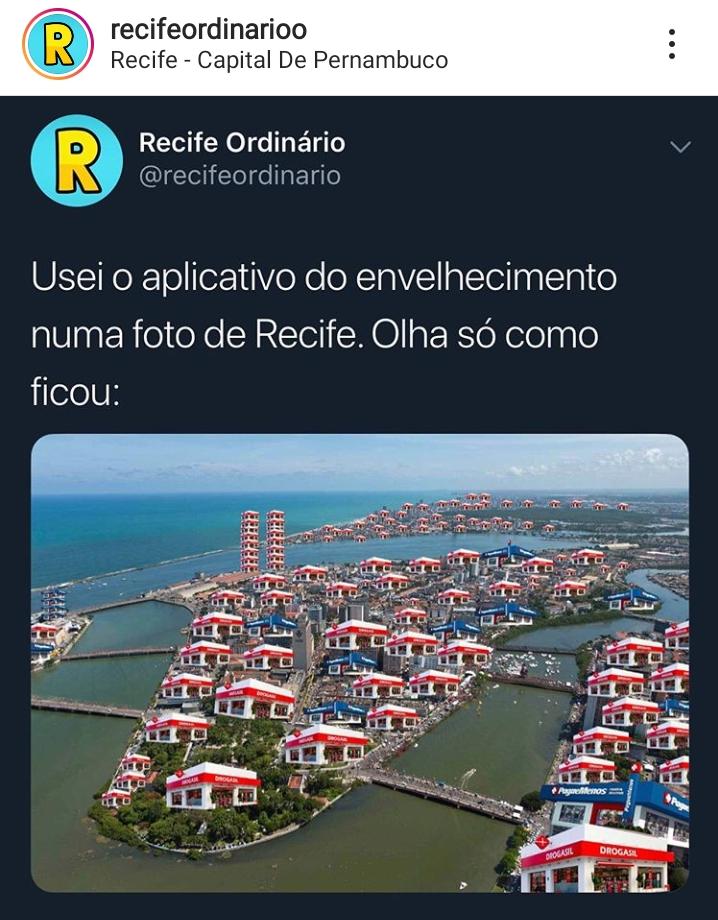This screenshot has height=920, width=718.
Task: Tap the large yellow R tweet avatar
Action: coord(77,160)
